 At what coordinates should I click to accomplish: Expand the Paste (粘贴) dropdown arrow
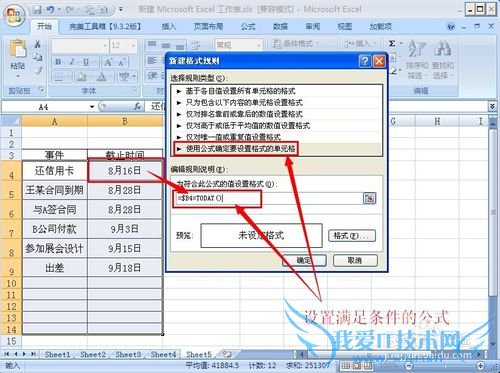point(18,76)
